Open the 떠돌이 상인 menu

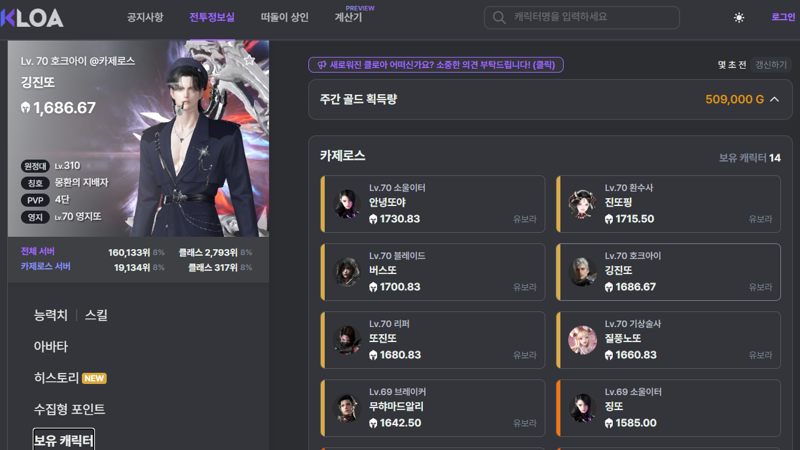(284, 17)
